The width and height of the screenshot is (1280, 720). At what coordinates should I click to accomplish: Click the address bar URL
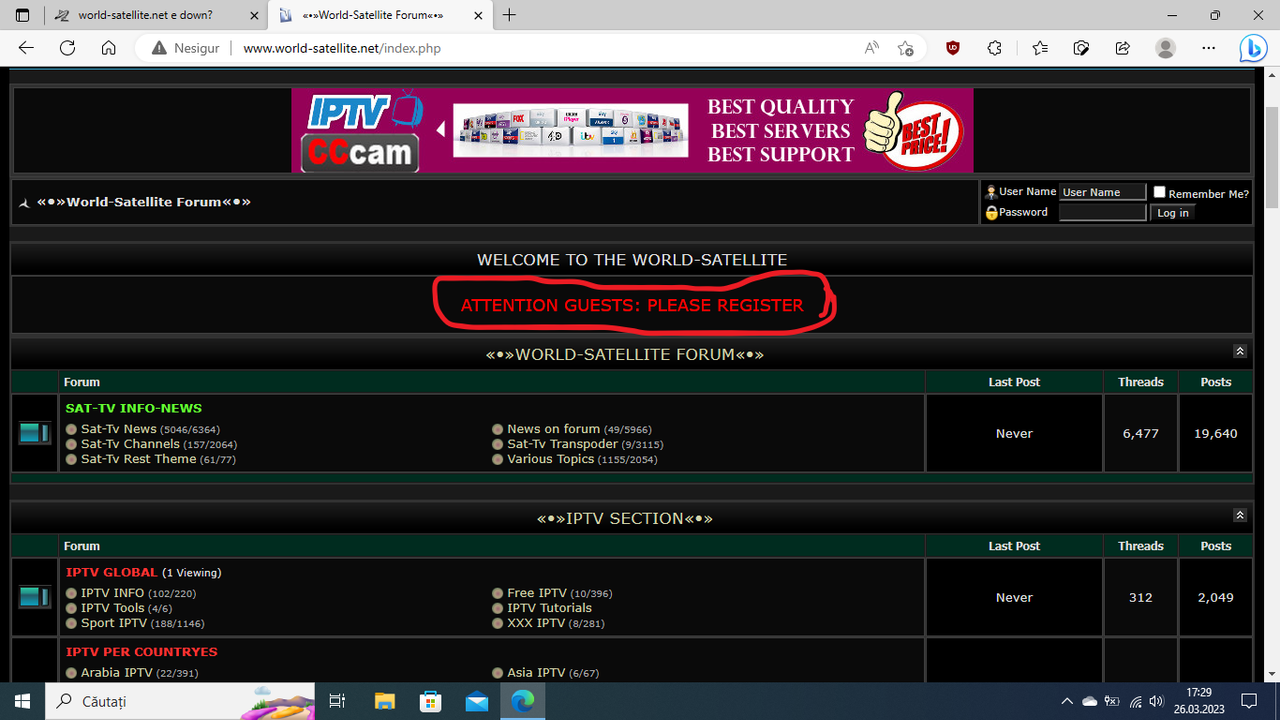click(342, 48)
